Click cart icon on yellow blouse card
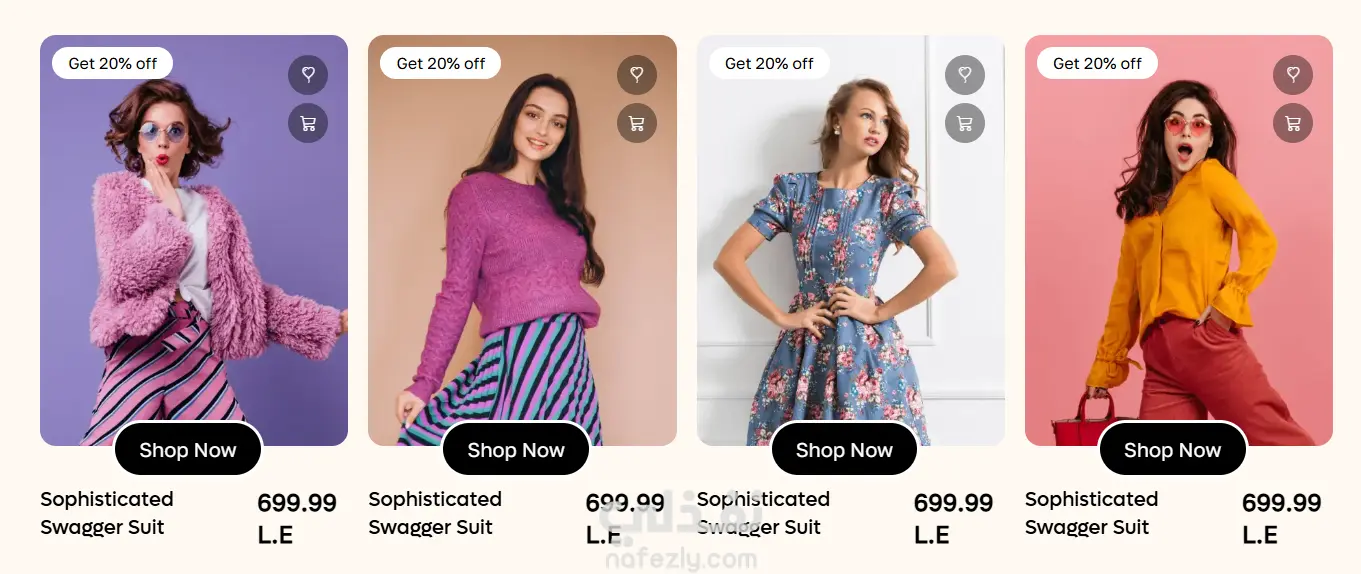The image size is (1361, 574). pyautogui.click(x=1293, y=123)
